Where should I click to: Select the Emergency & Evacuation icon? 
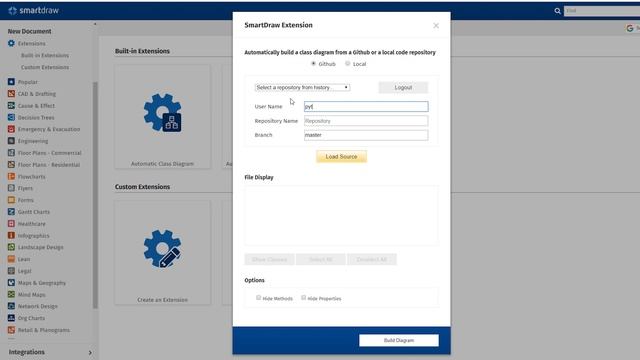tap(11, 129)
